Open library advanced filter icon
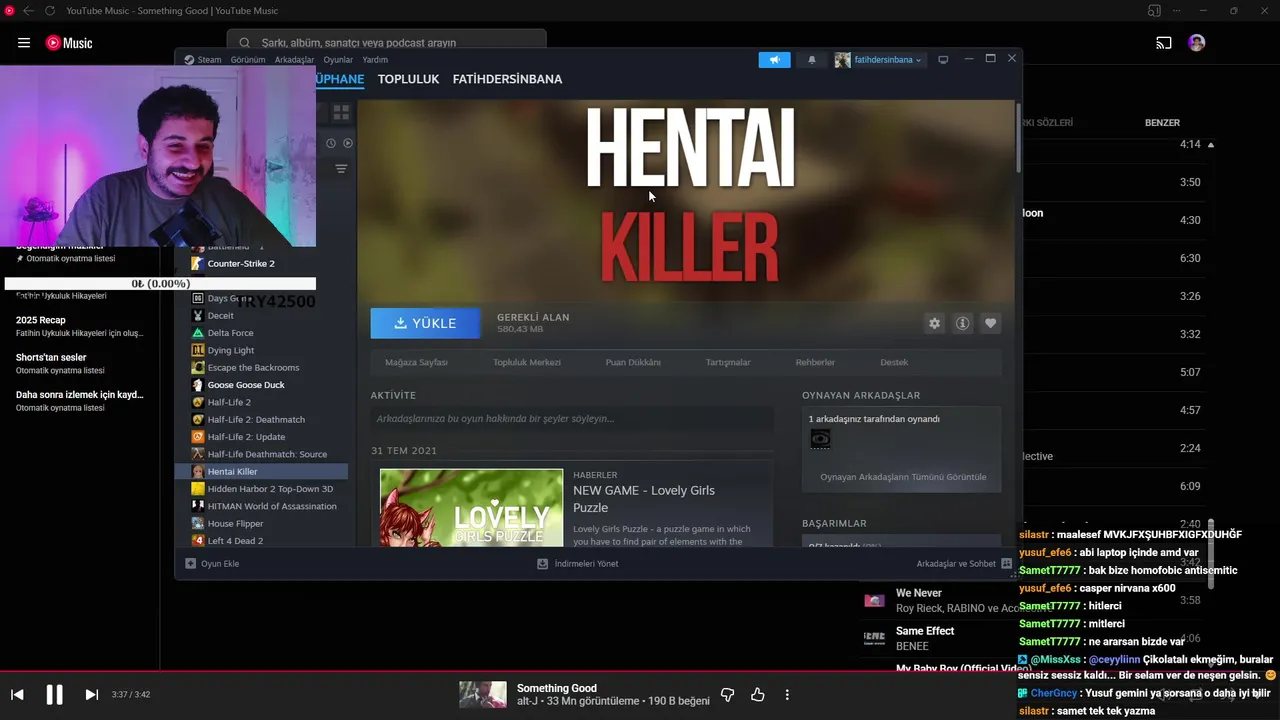The width and height of the screenshot is (1280, 720). pyautogui.click(x=341, y=168)
